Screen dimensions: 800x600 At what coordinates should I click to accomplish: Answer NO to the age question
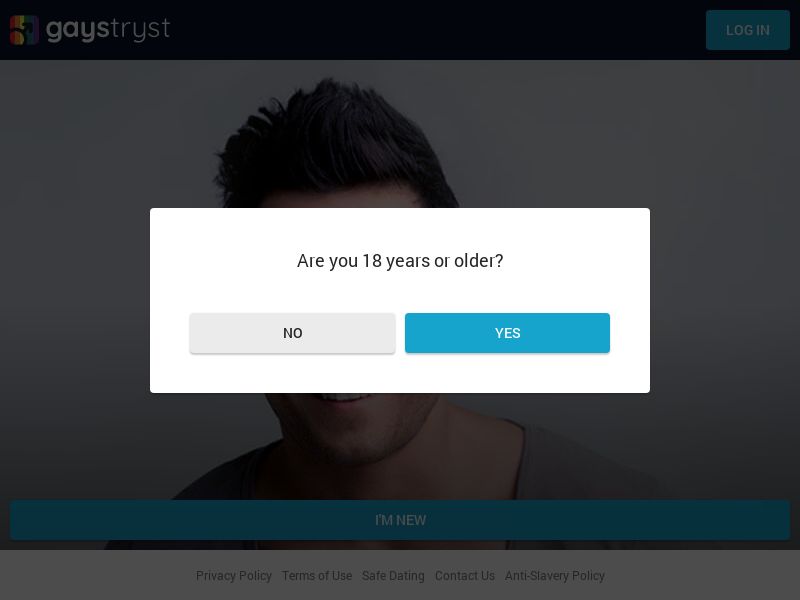point(292,333)
